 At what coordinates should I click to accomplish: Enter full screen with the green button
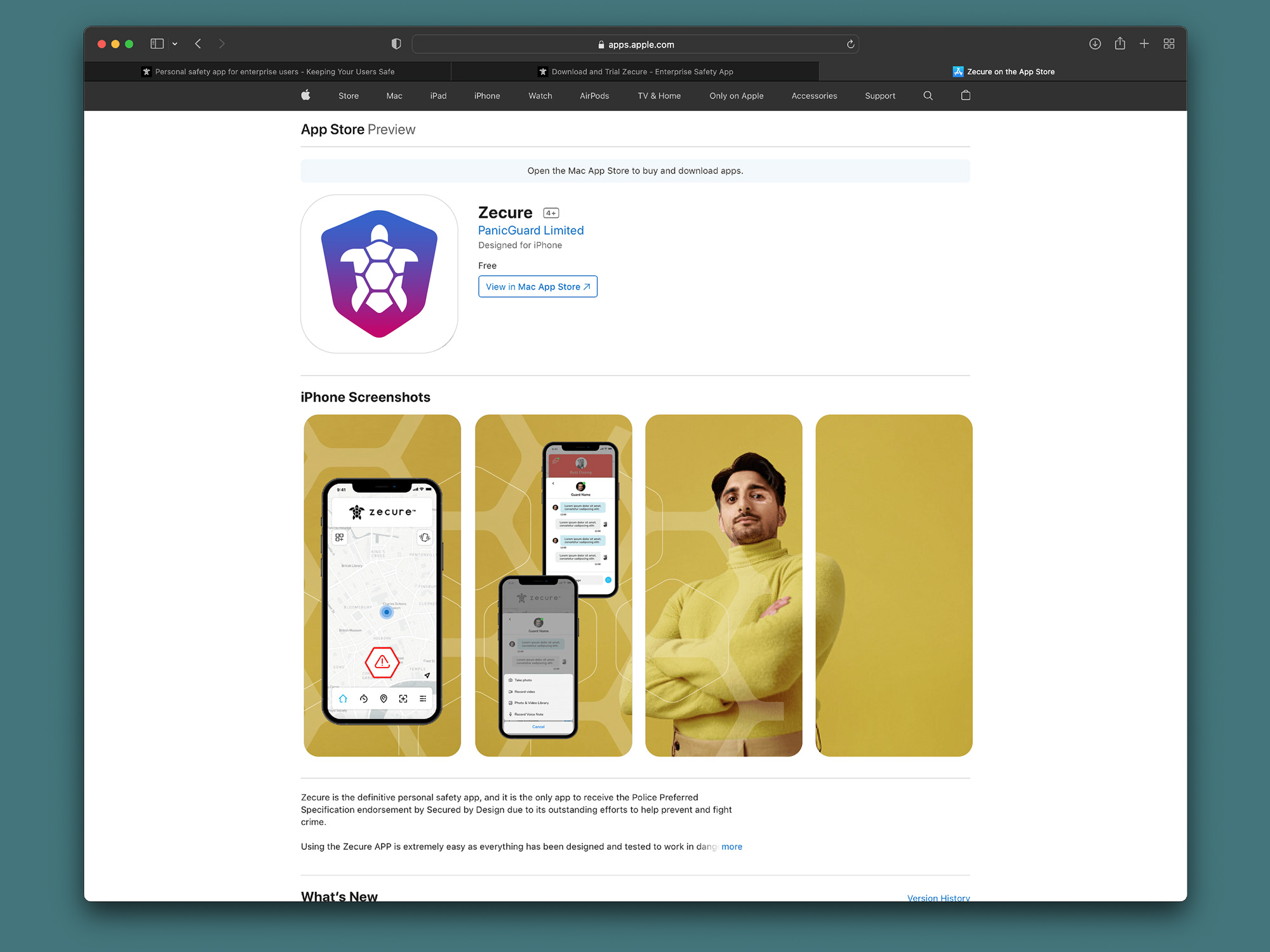click(130, 44)
